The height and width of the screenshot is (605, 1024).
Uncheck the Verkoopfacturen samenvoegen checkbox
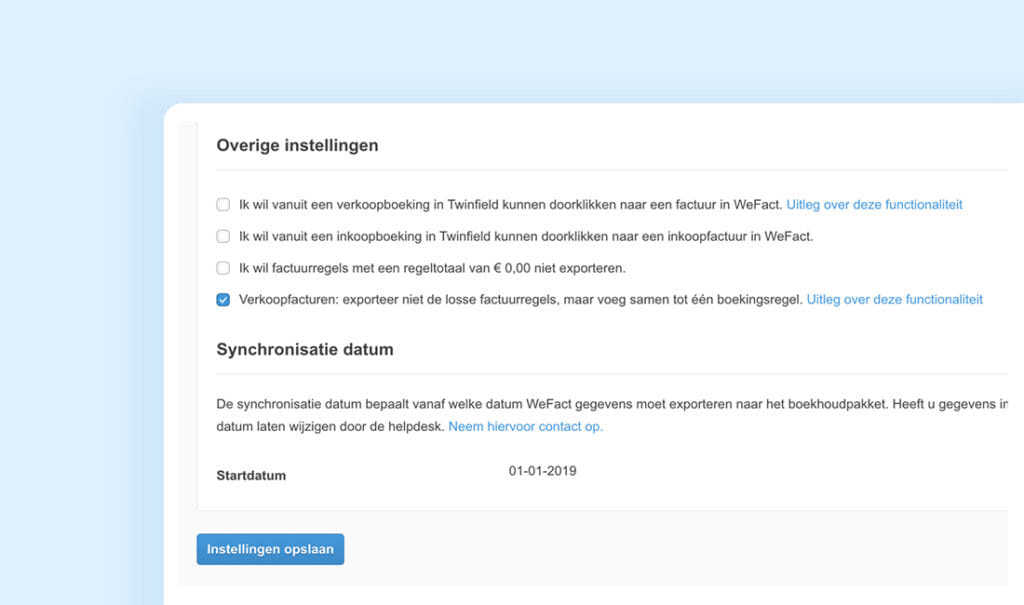(x=223, y=299)
